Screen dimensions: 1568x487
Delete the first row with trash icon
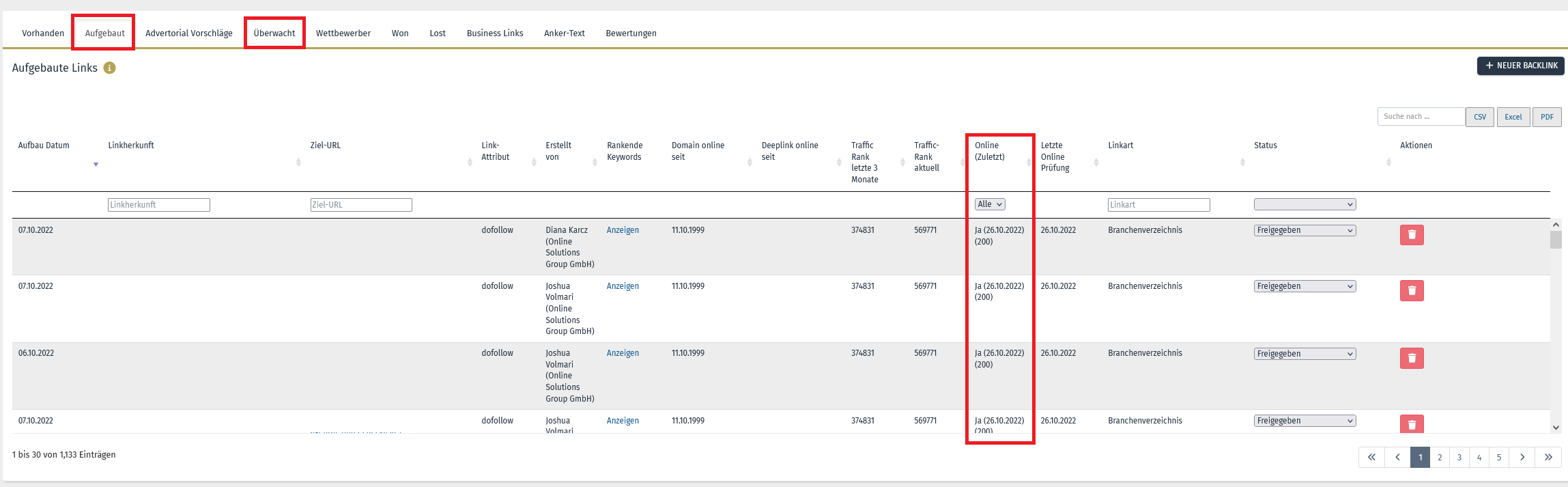tap(1412, 235)
